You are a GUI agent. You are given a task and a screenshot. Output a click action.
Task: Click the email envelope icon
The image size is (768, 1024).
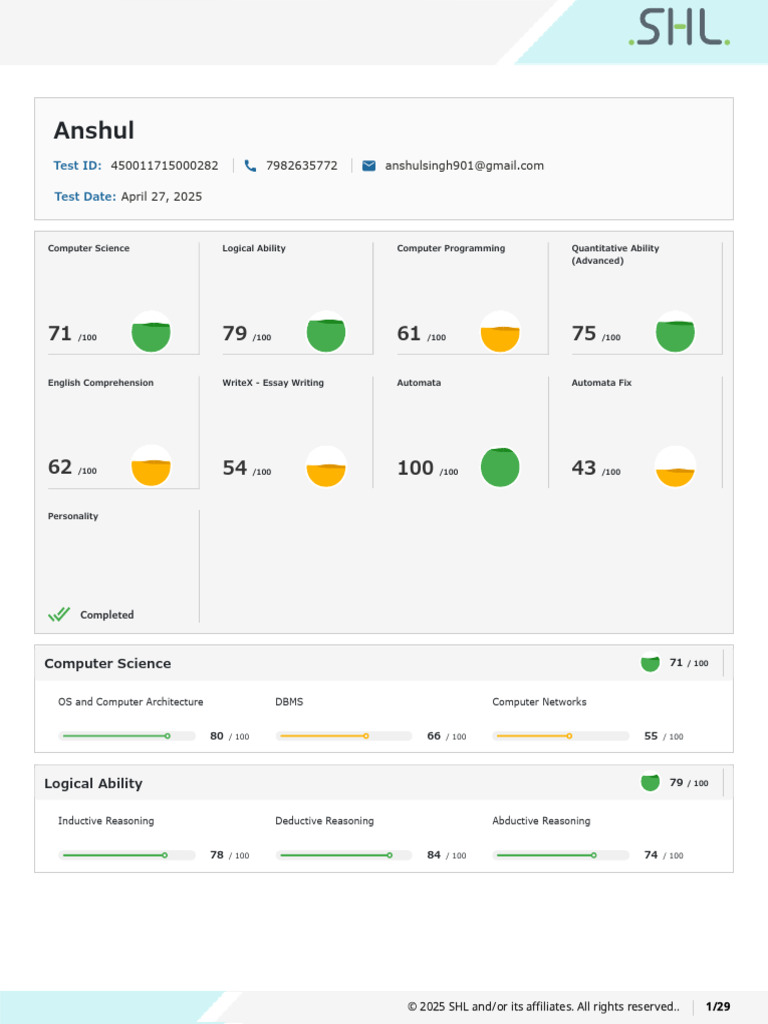click(x=369, y=166)
